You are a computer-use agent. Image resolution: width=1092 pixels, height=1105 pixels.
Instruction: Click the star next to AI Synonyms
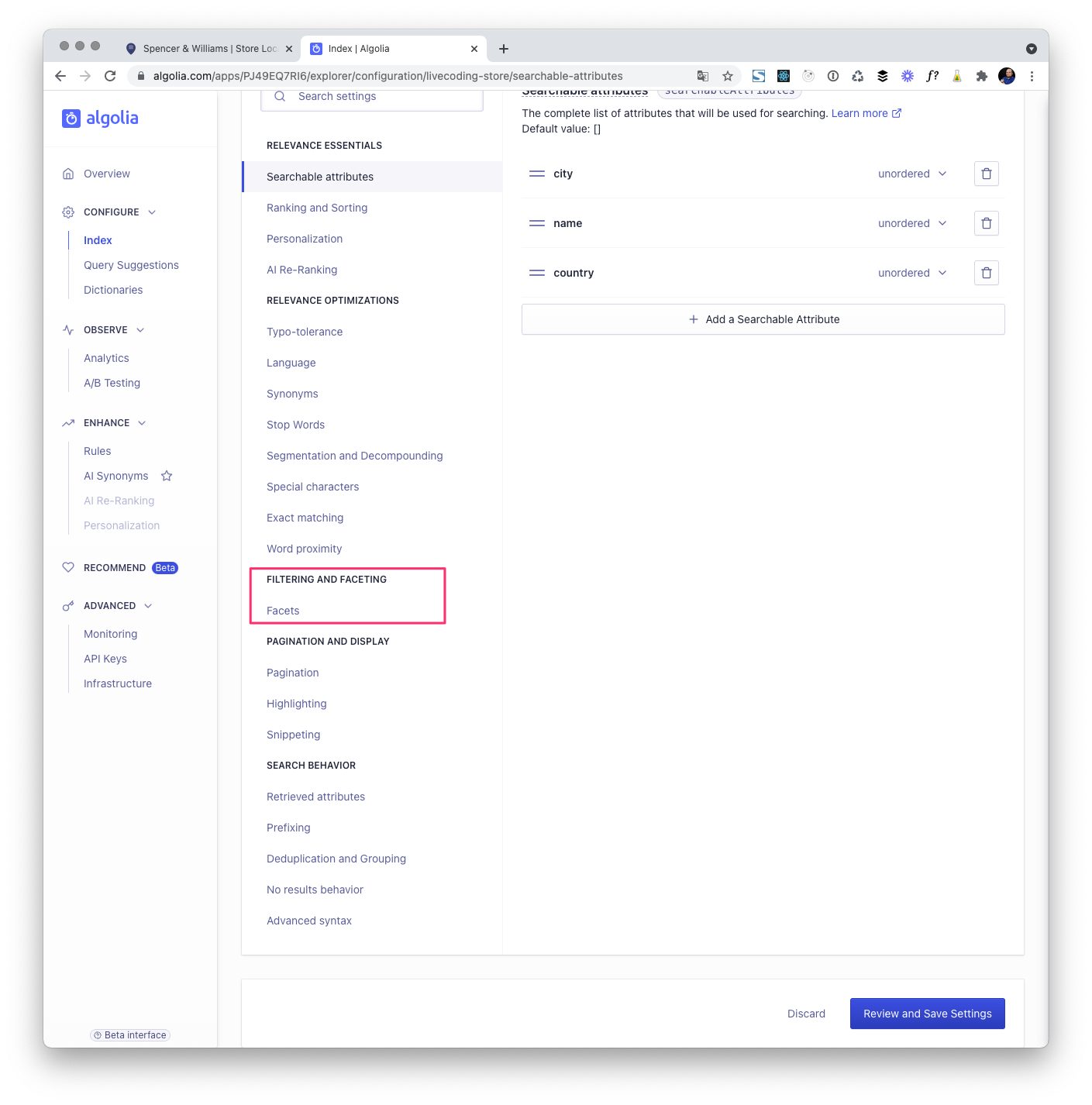coord(167,476)
